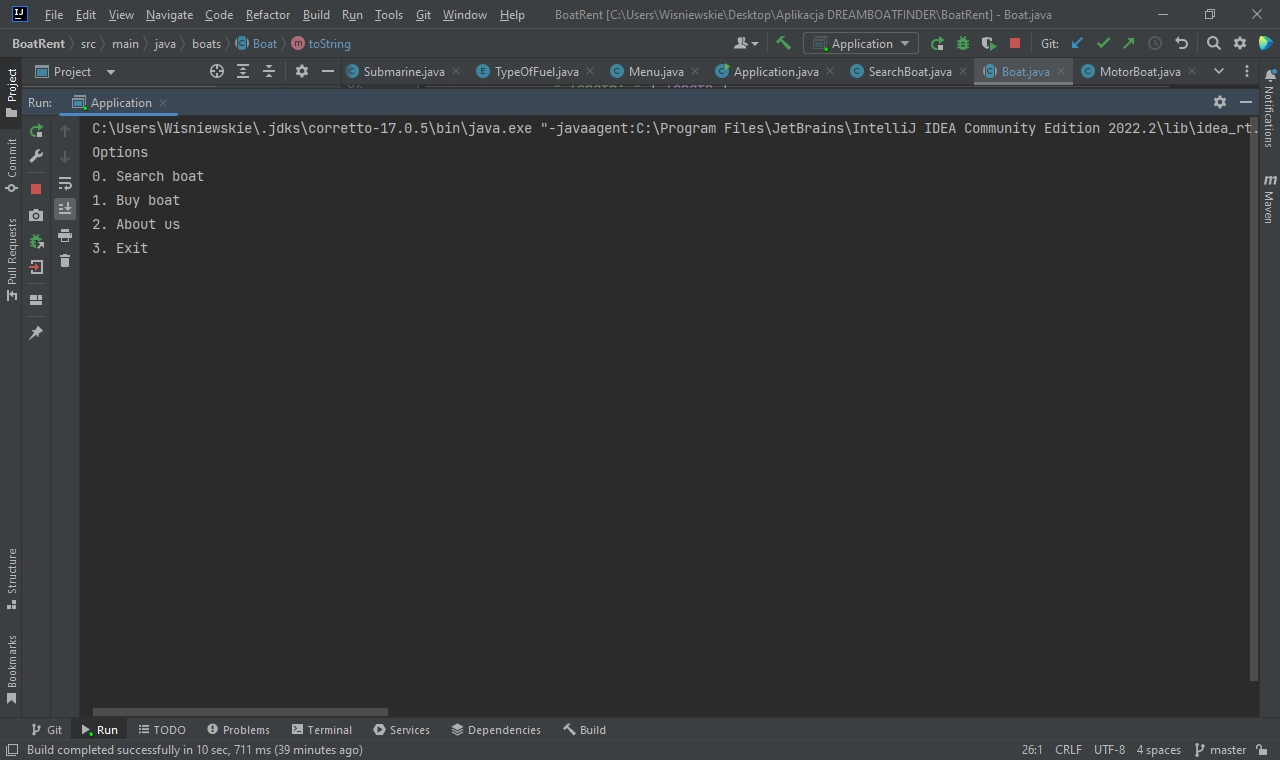Start debugging with the bug icon
Screen dimensions: 1280x760
pyautogui.click(x=963, y=43)
